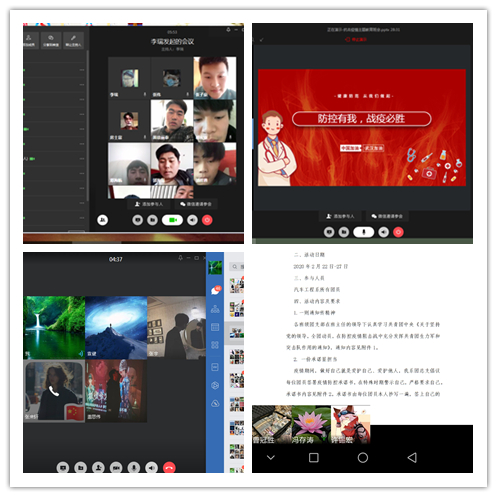This screenshot has height=497, width=497.
Task: Open the chat messages icon with red badge
Action: pos(215,291)
